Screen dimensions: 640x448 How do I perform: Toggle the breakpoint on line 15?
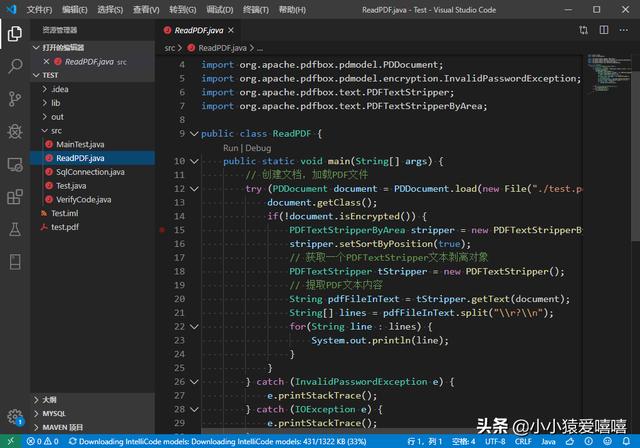coord(162,230)
